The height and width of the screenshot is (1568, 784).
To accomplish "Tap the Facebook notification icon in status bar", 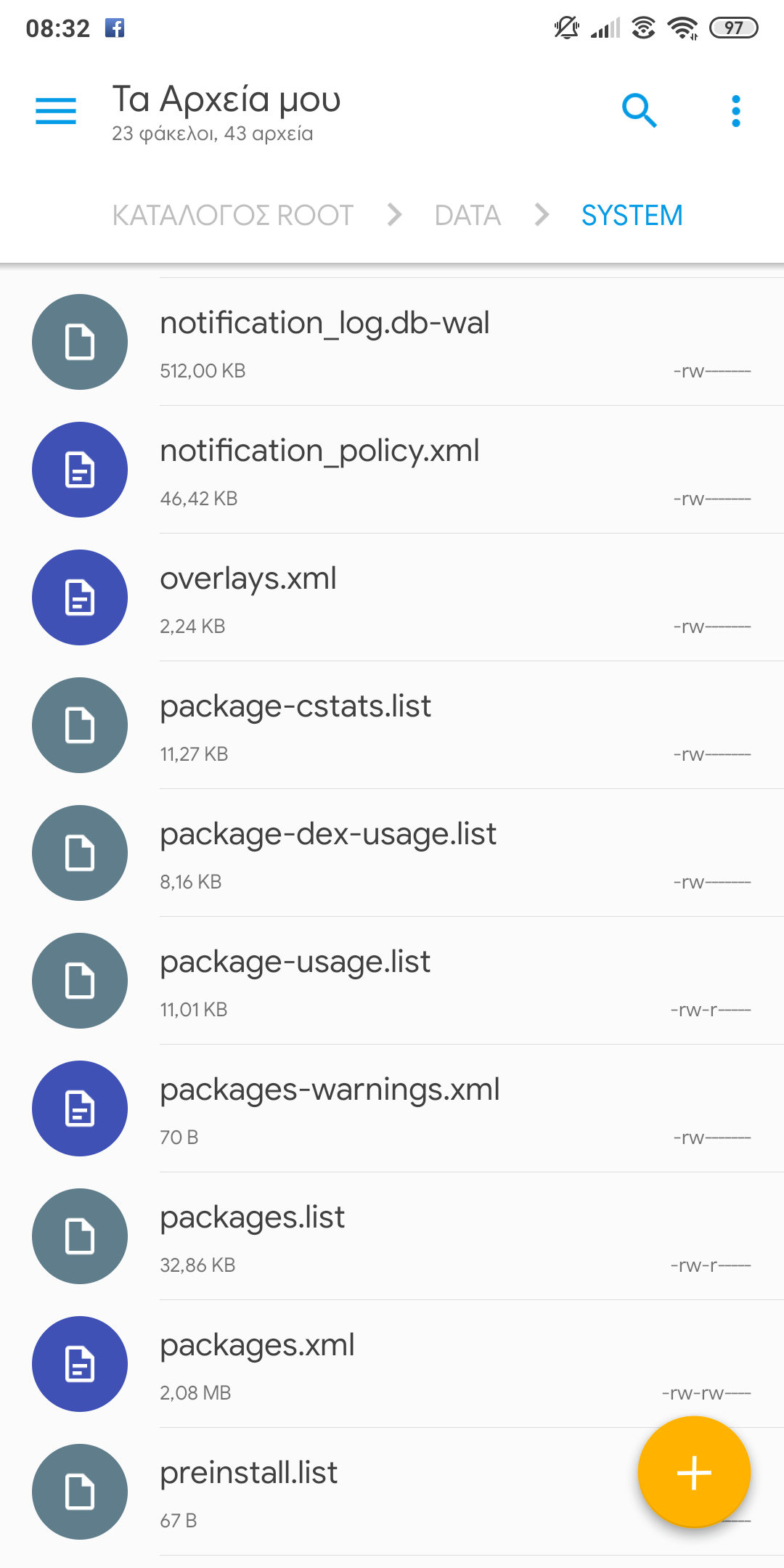I will 115,28.
